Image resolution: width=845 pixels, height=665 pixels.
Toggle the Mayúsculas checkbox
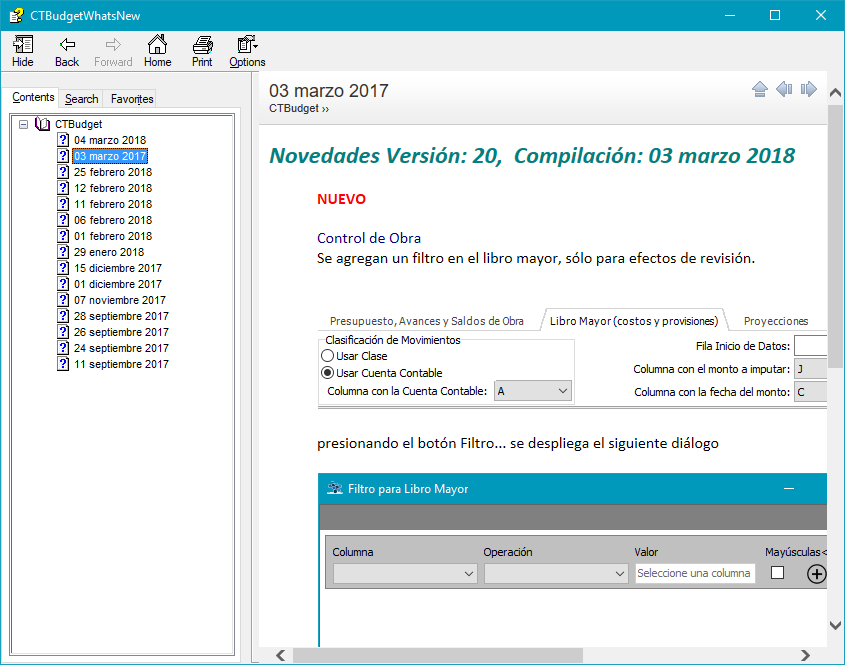click(777, 573)
